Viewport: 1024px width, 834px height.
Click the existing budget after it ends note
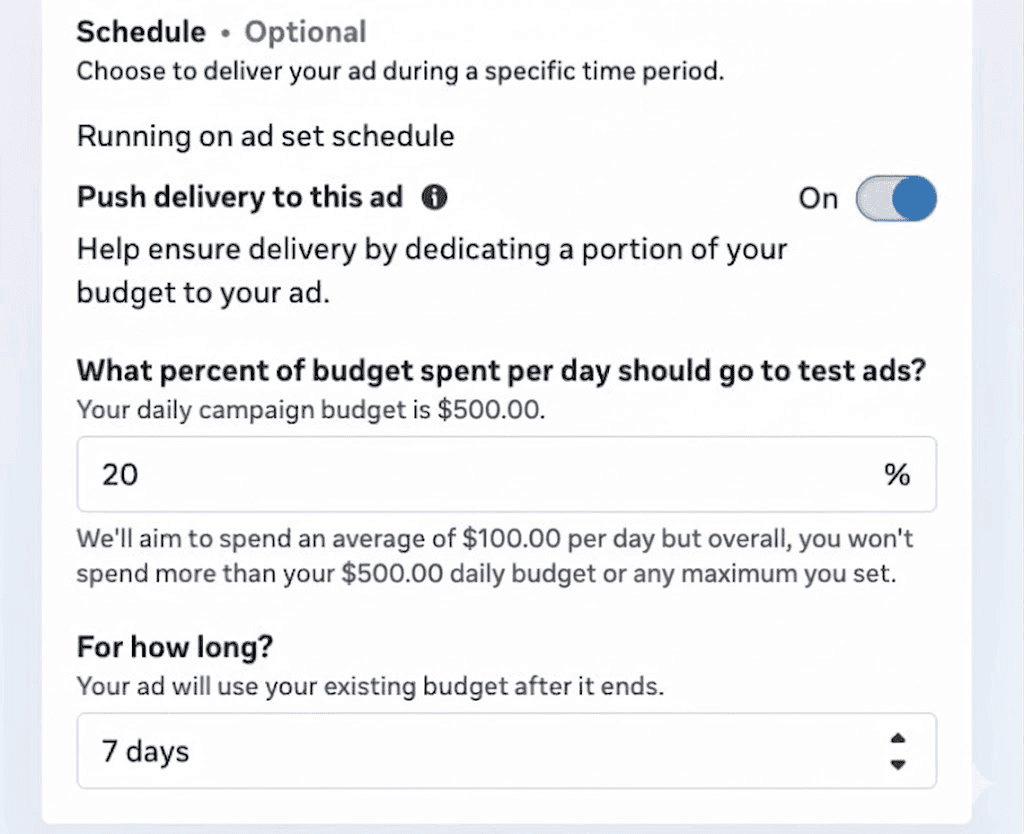370,688
